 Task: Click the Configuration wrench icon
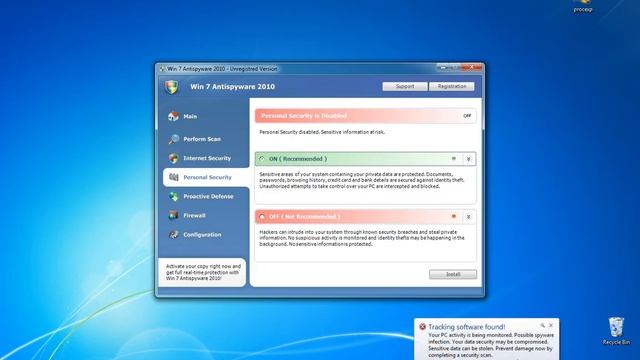pos(173,234)
